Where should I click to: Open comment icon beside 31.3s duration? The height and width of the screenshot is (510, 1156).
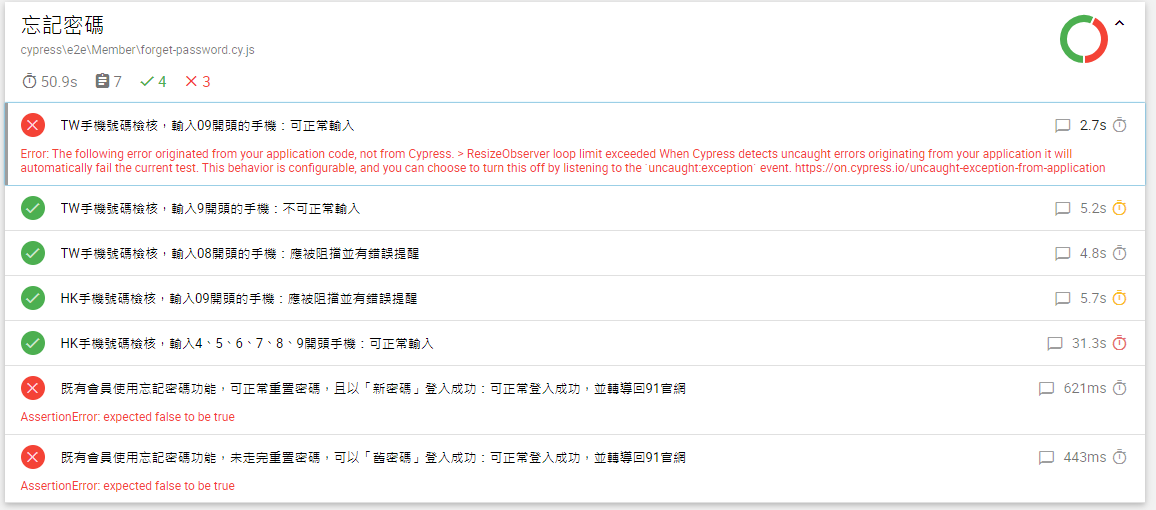coord(1054,343)
